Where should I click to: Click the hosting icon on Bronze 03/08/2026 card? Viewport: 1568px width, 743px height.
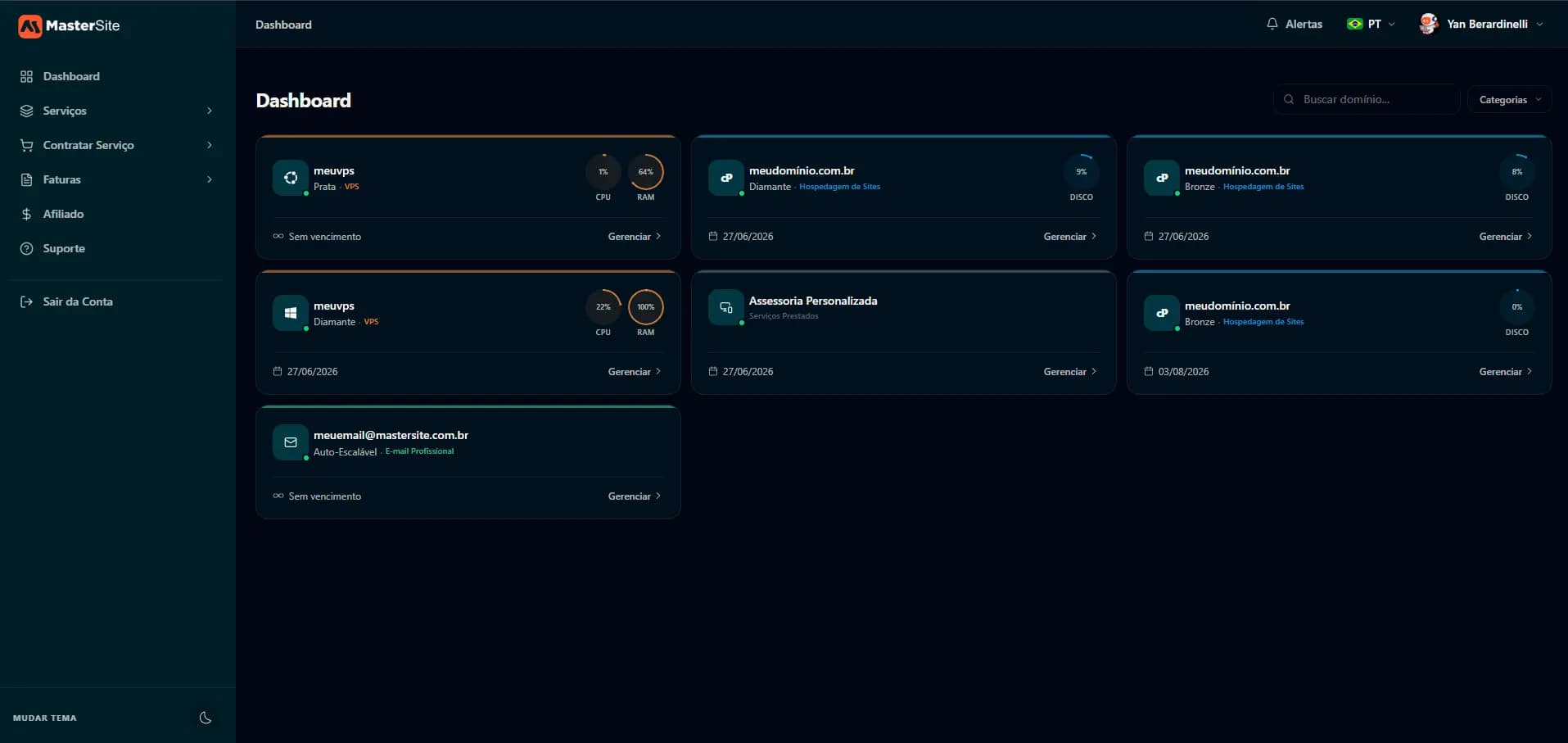coord(1161,313)
